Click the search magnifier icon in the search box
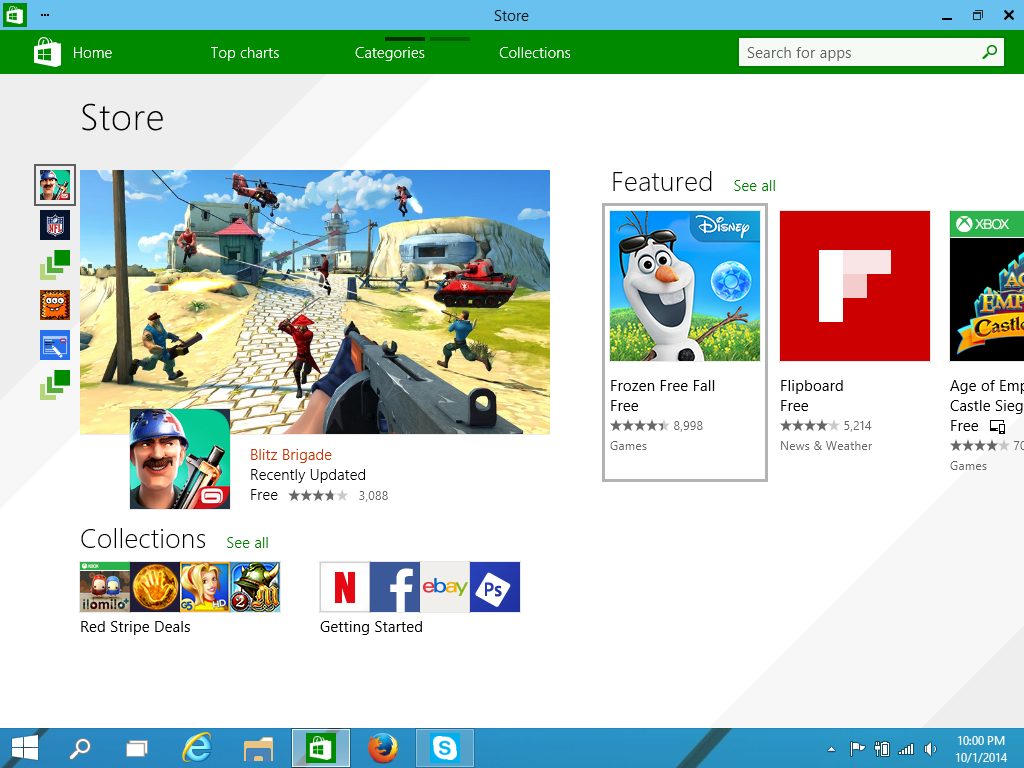Image resolution: width=1024 pixels, height=768 pixels. tap(989, 52)
